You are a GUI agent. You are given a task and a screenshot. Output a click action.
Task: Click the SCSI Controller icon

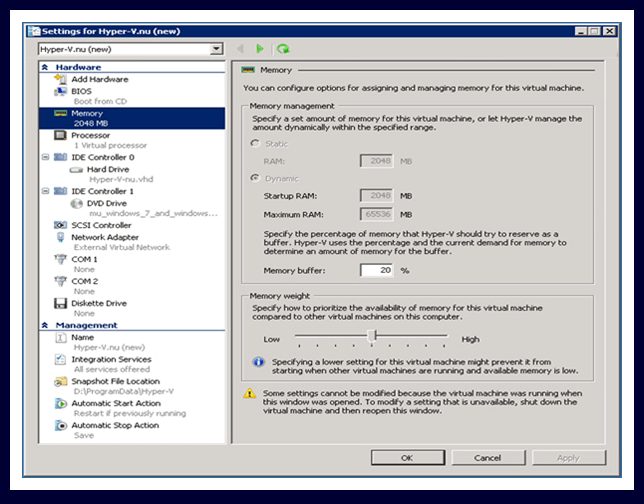coord(60,225)
